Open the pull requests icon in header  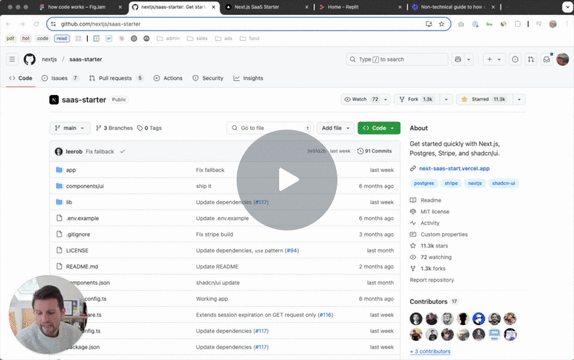tap(531, 59)
